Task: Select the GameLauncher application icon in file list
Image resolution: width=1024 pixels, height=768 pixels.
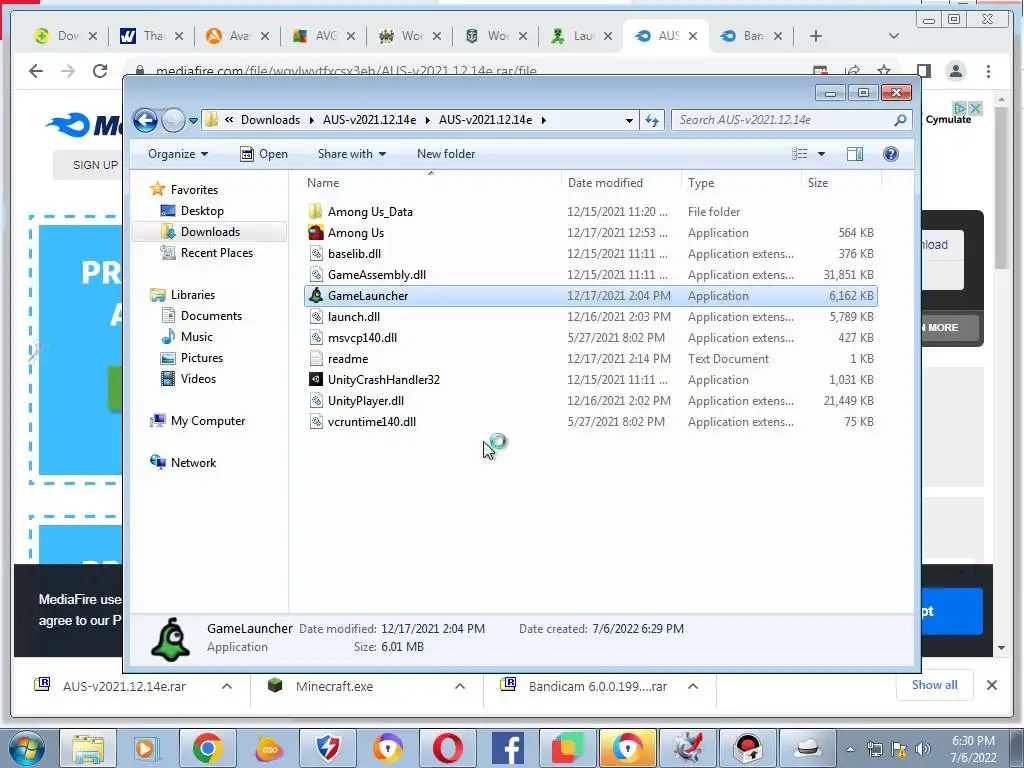Action: [316, 296]
